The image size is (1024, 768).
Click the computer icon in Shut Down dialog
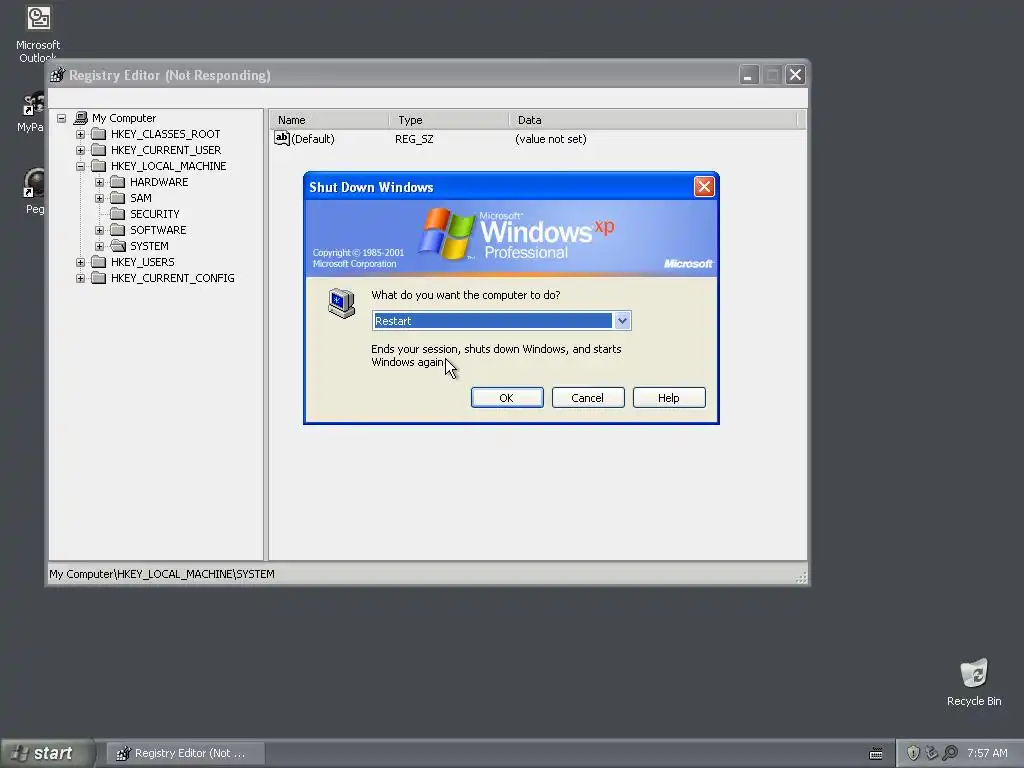[x=342, y=303]
